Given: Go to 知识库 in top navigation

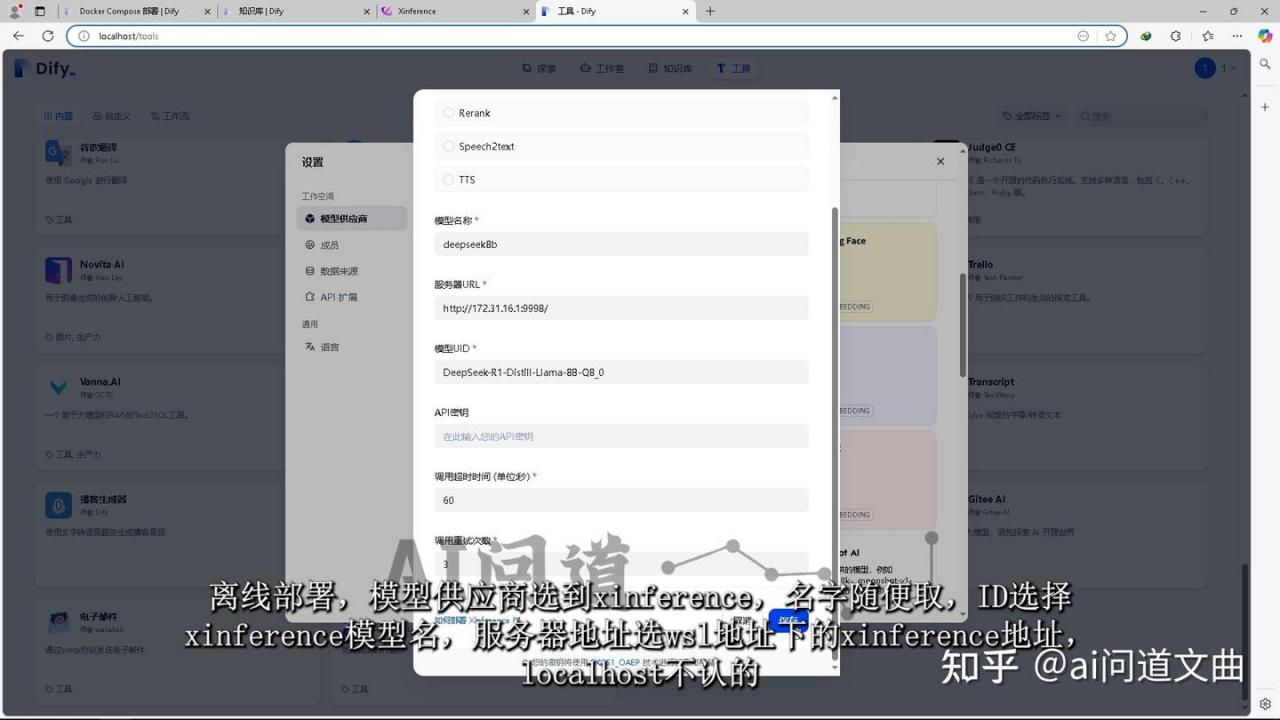Looking at the screenshot, I should (x=669, y=68).
